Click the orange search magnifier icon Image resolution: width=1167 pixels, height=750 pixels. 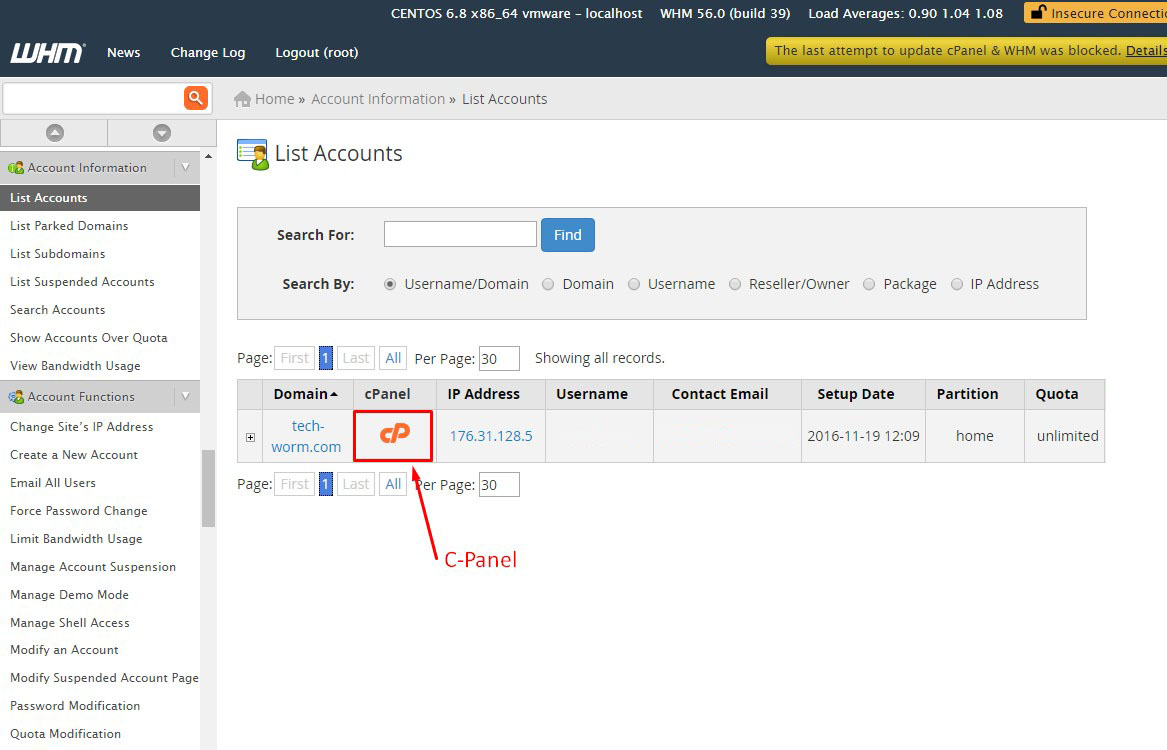coord(195,98)
